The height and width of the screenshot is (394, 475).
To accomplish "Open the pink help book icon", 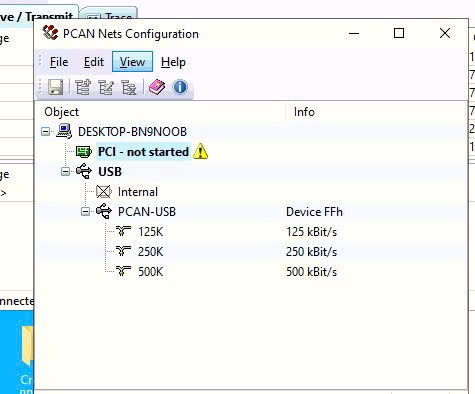I will [157, 87].
